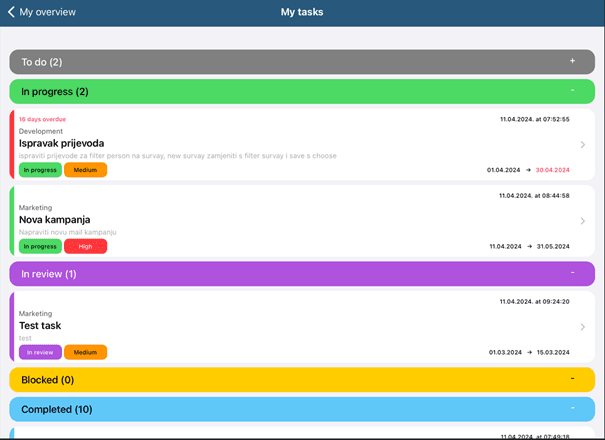Image resolution: width=605 pixels, height=440 pixels.
Task: Open Nova kampanja task chevron arrow
Action: [583, 221]
